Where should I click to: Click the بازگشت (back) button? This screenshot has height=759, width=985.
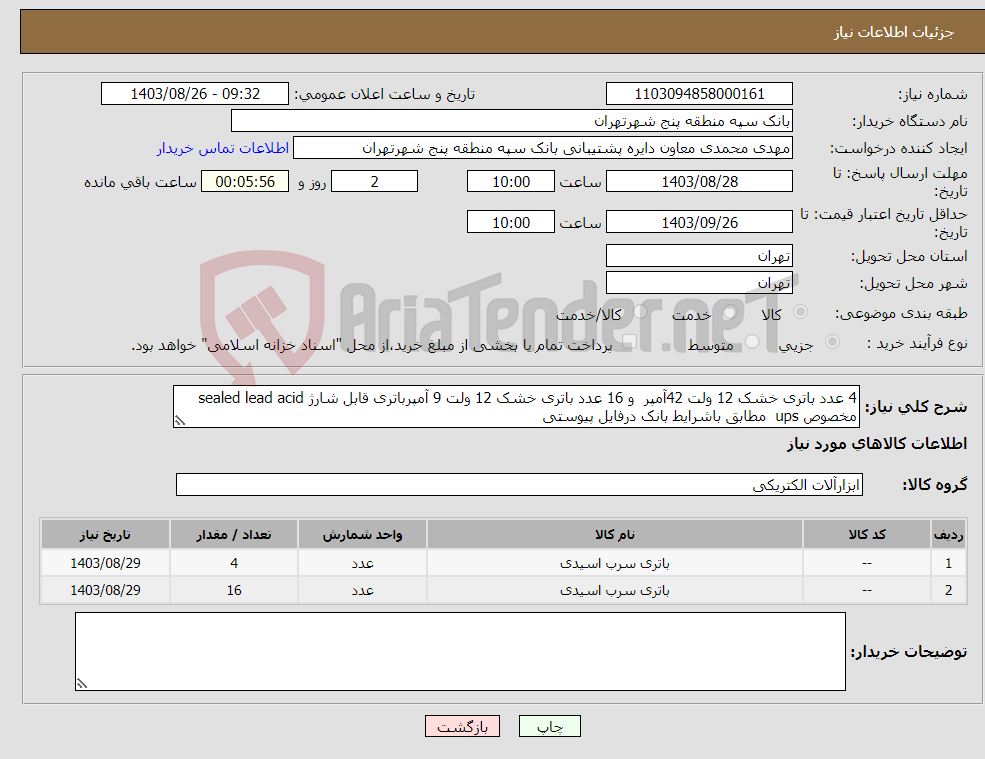point(462,726)
